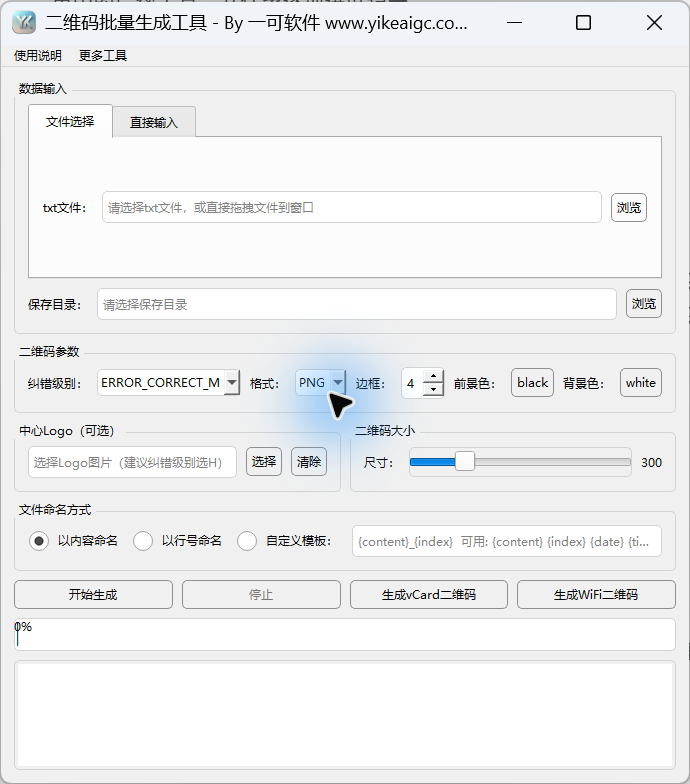Open the 纠错级别 ERROR_CORRECT_M dropdown
This screenshot has width=690, height=784.
click(168, 383)
